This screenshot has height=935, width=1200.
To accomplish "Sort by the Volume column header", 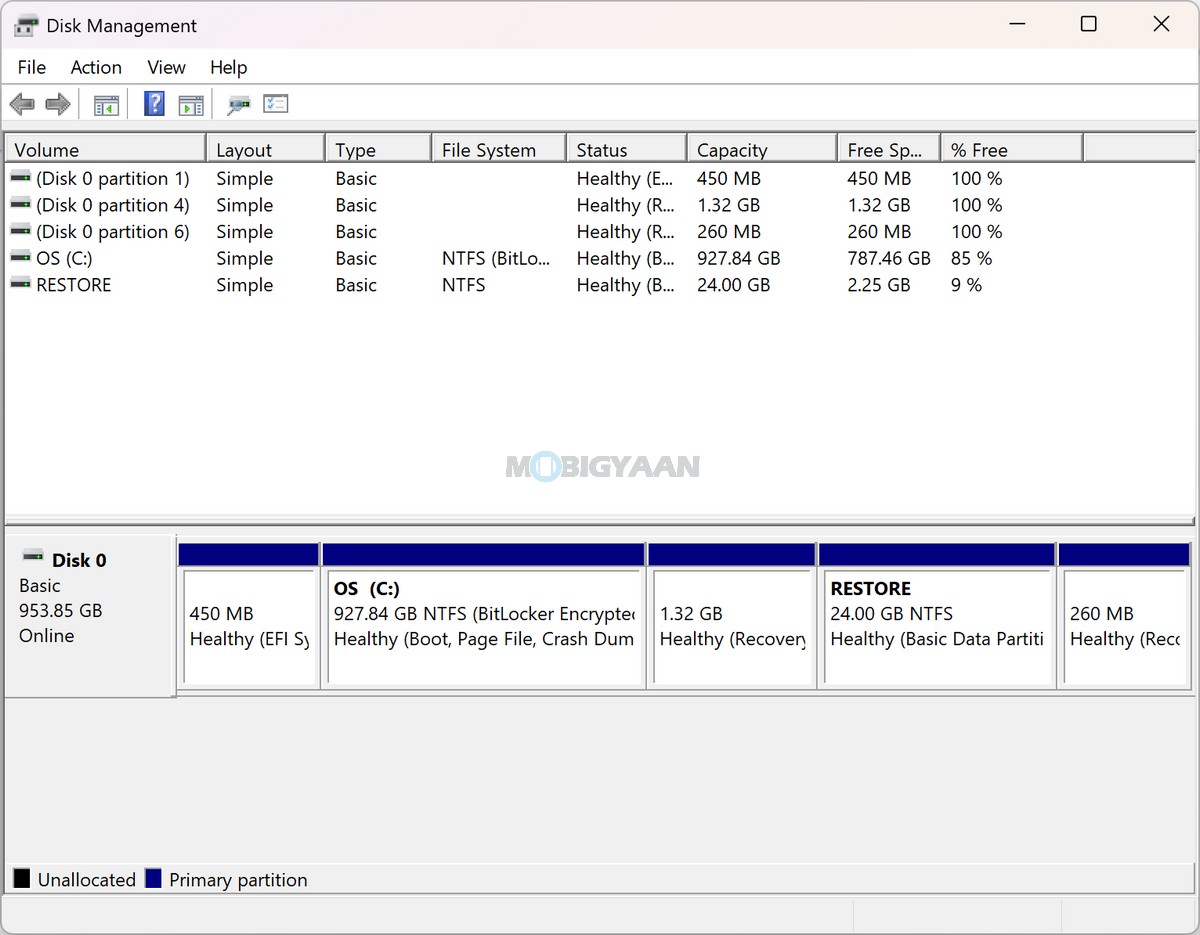I will (x=105, y=149).
